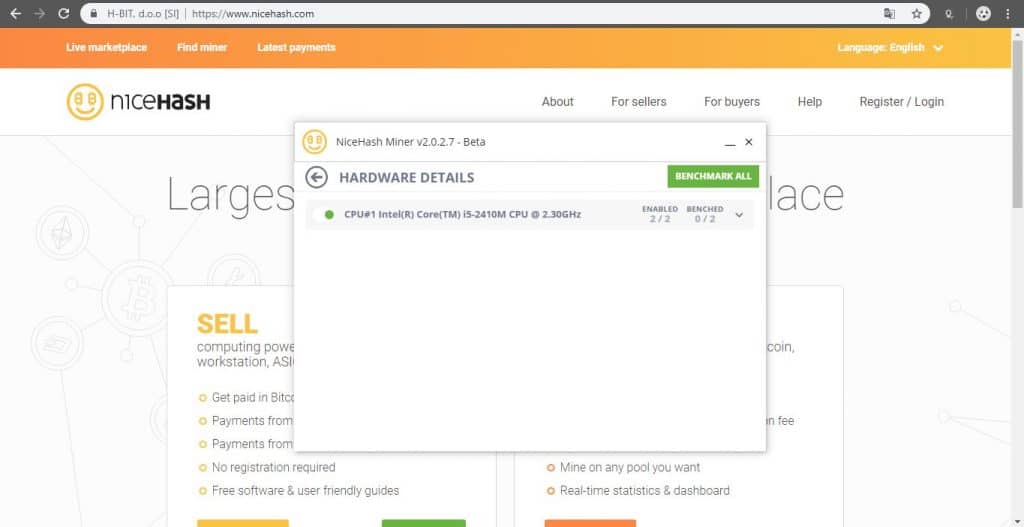Click the browser profile avatar icon
Screen dimensions: 1024x527
(984, 14)
